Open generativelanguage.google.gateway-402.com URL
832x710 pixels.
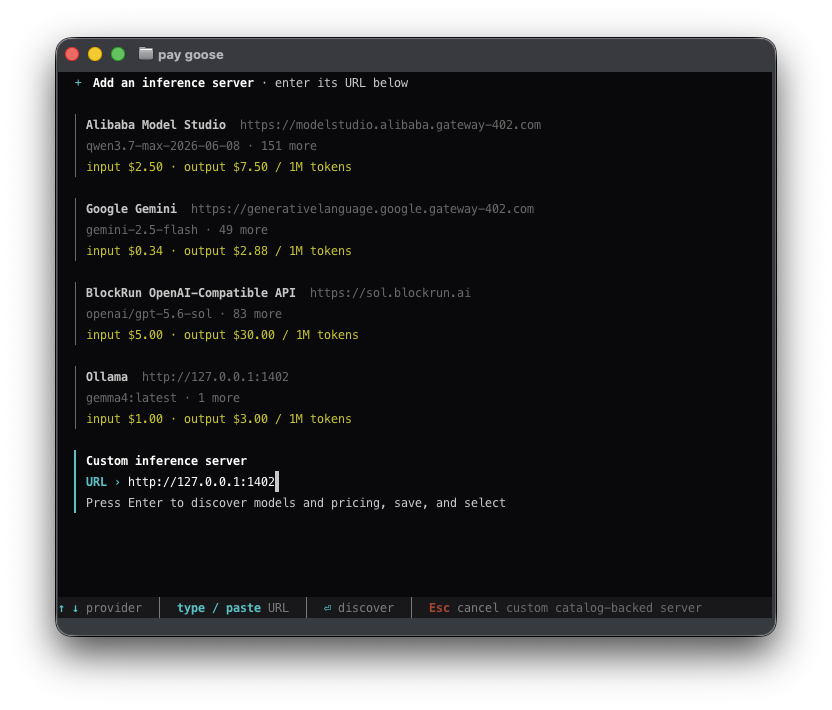click(x=362, y=209)
